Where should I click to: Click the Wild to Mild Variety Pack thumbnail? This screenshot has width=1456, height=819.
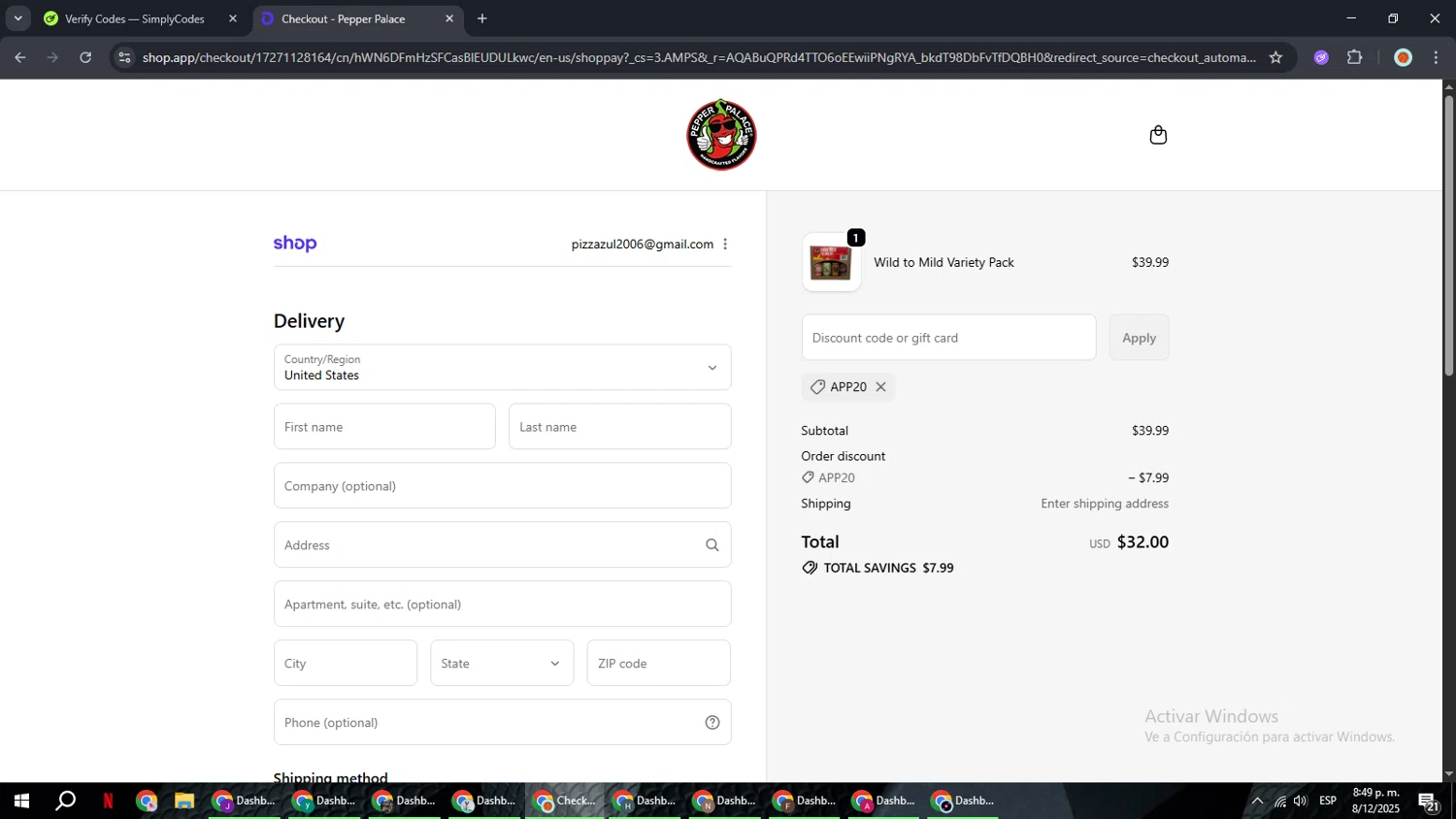831,262
